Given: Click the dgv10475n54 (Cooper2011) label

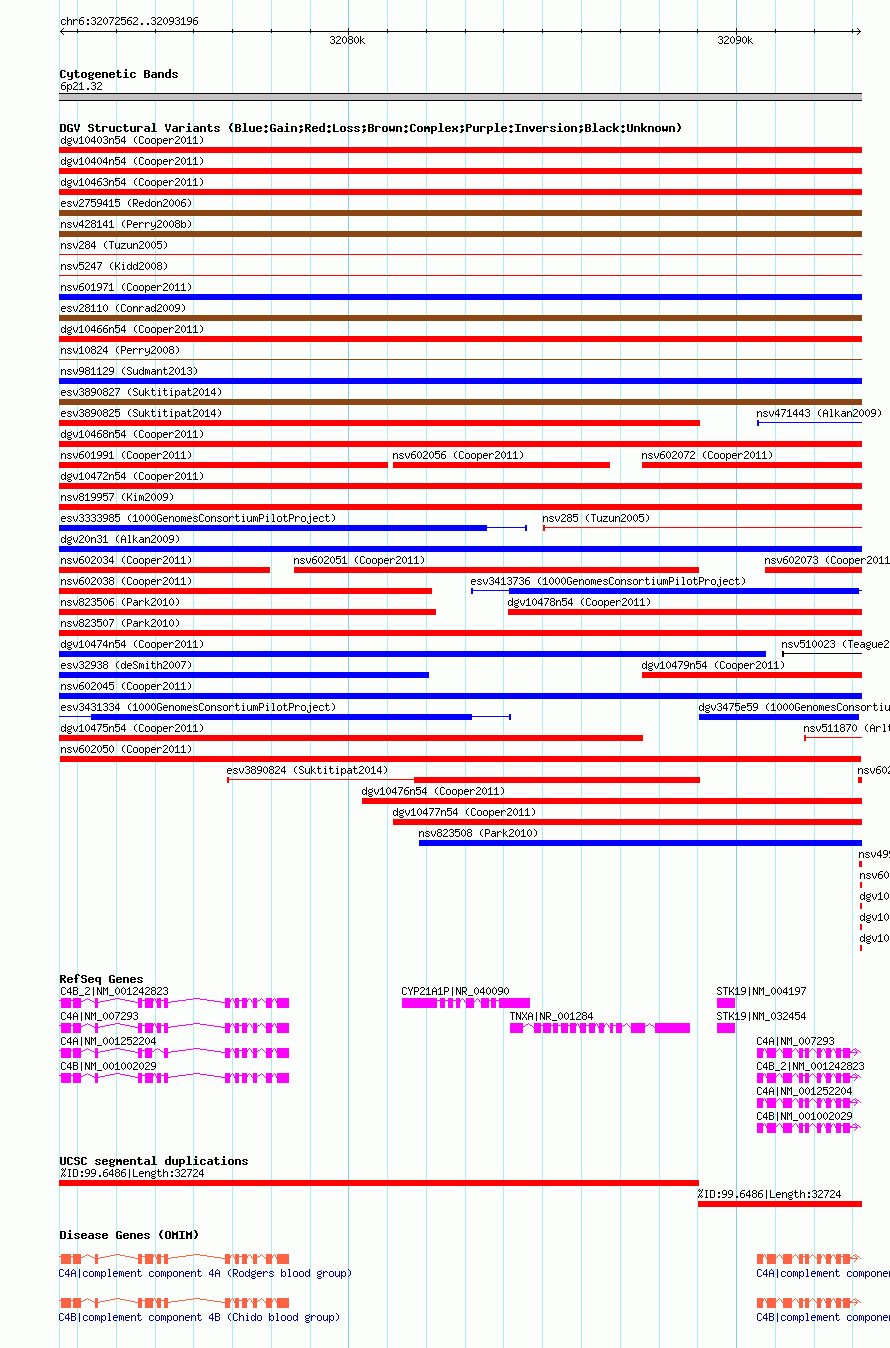Looking at the screenshot, I should 132,728.
